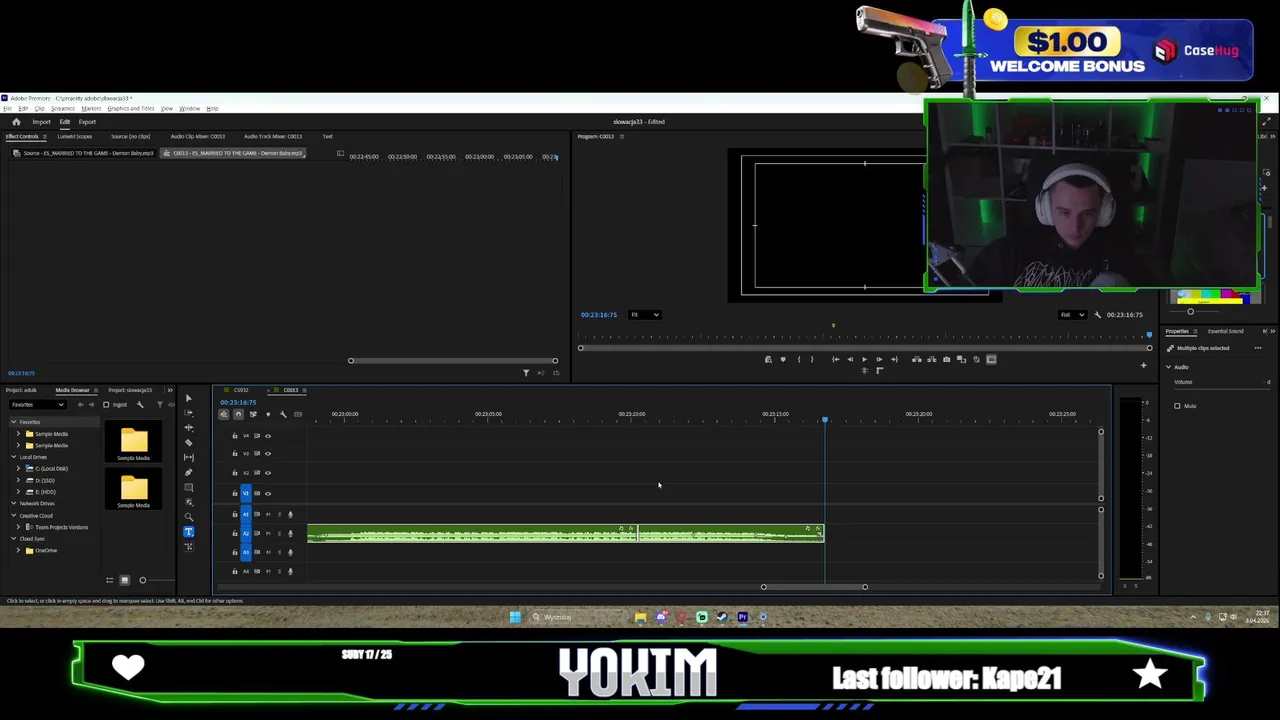Toggle the Ingest checkbox
The image size is (1280, 720).
106,404
